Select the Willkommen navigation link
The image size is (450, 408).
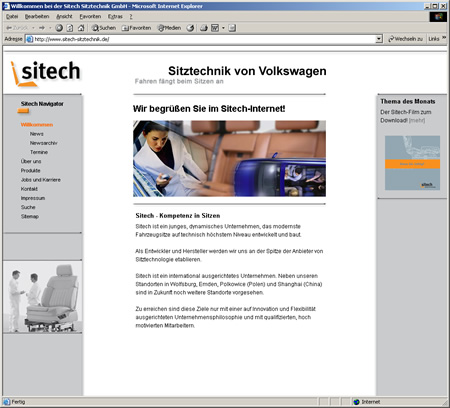pyautogui.click(x=37, y=125)
